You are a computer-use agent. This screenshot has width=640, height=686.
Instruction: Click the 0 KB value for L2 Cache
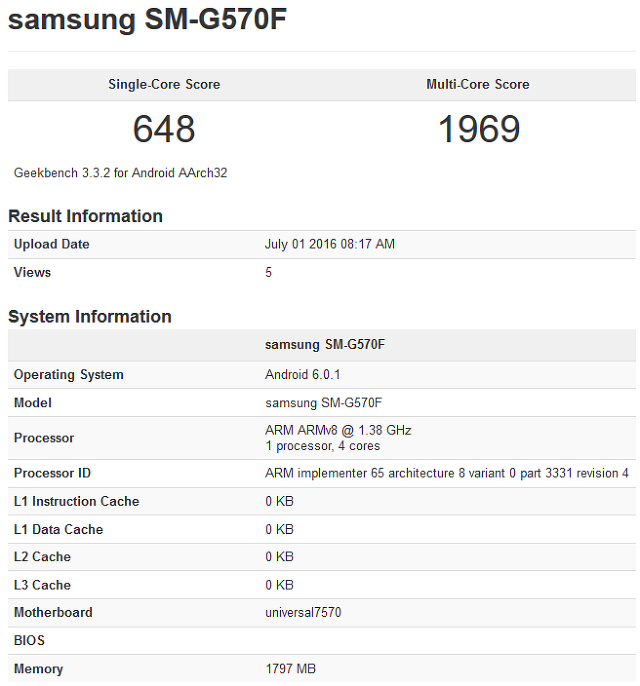click(279, 556)
